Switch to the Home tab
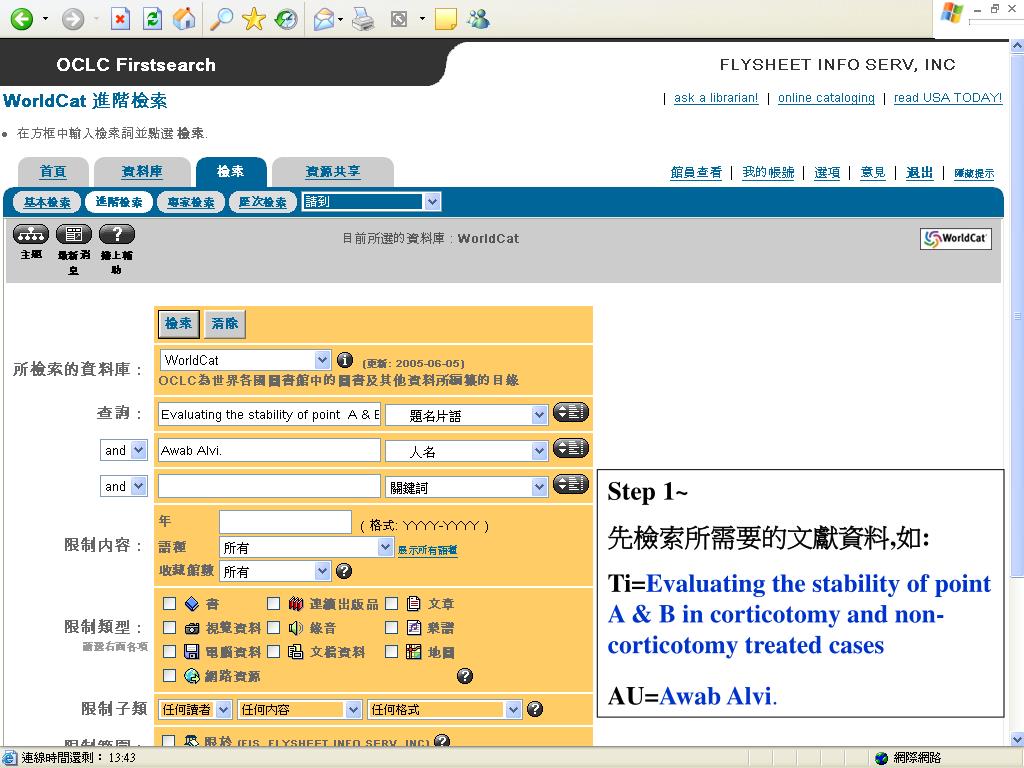The image size is (1024, 768). (53, 172)
